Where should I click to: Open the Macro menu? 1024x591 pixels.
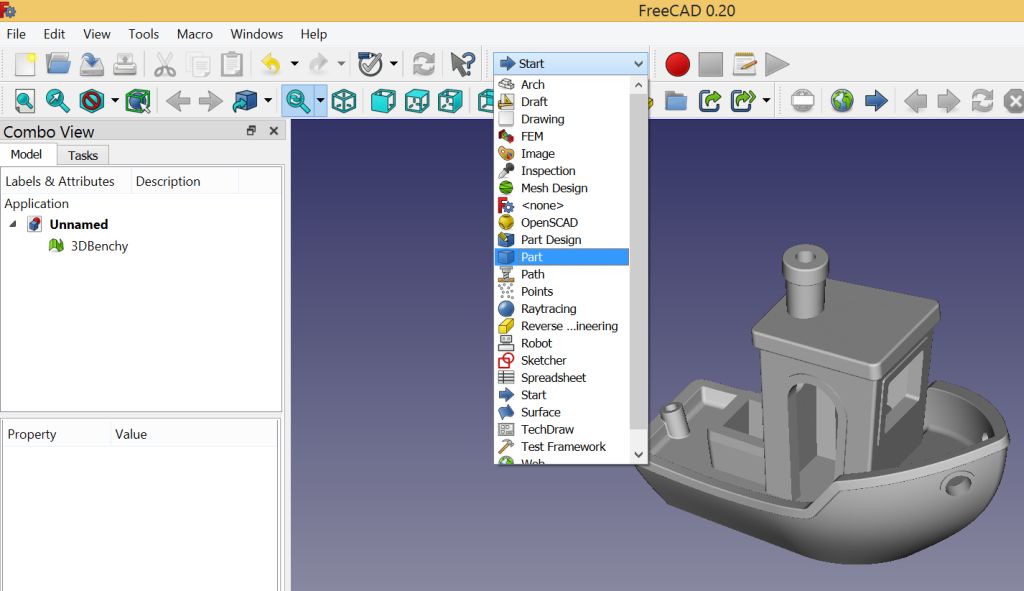195,34
